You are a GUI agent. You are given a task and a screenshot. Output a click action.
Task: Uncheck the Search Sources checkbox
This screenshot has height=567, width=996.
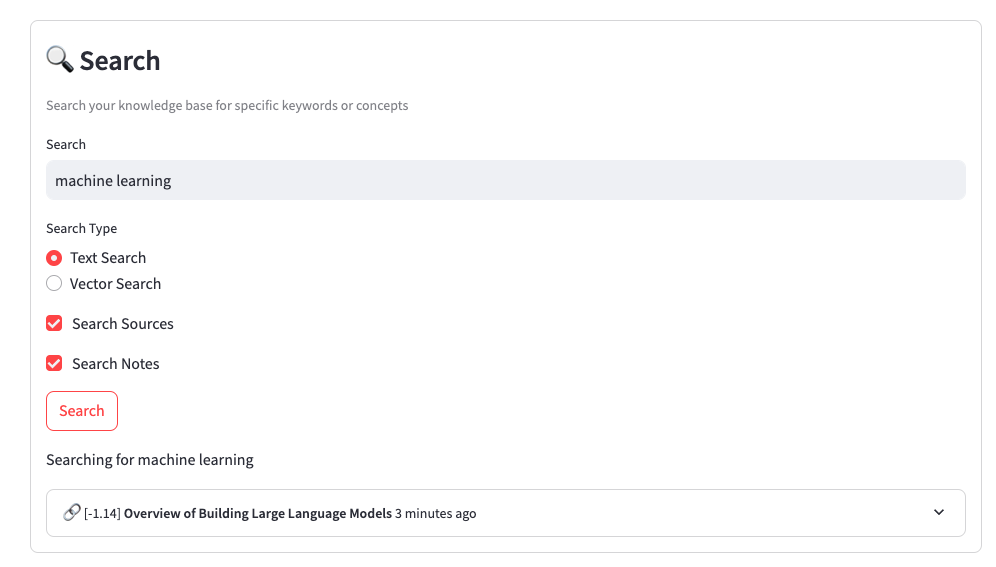[54, 324]
